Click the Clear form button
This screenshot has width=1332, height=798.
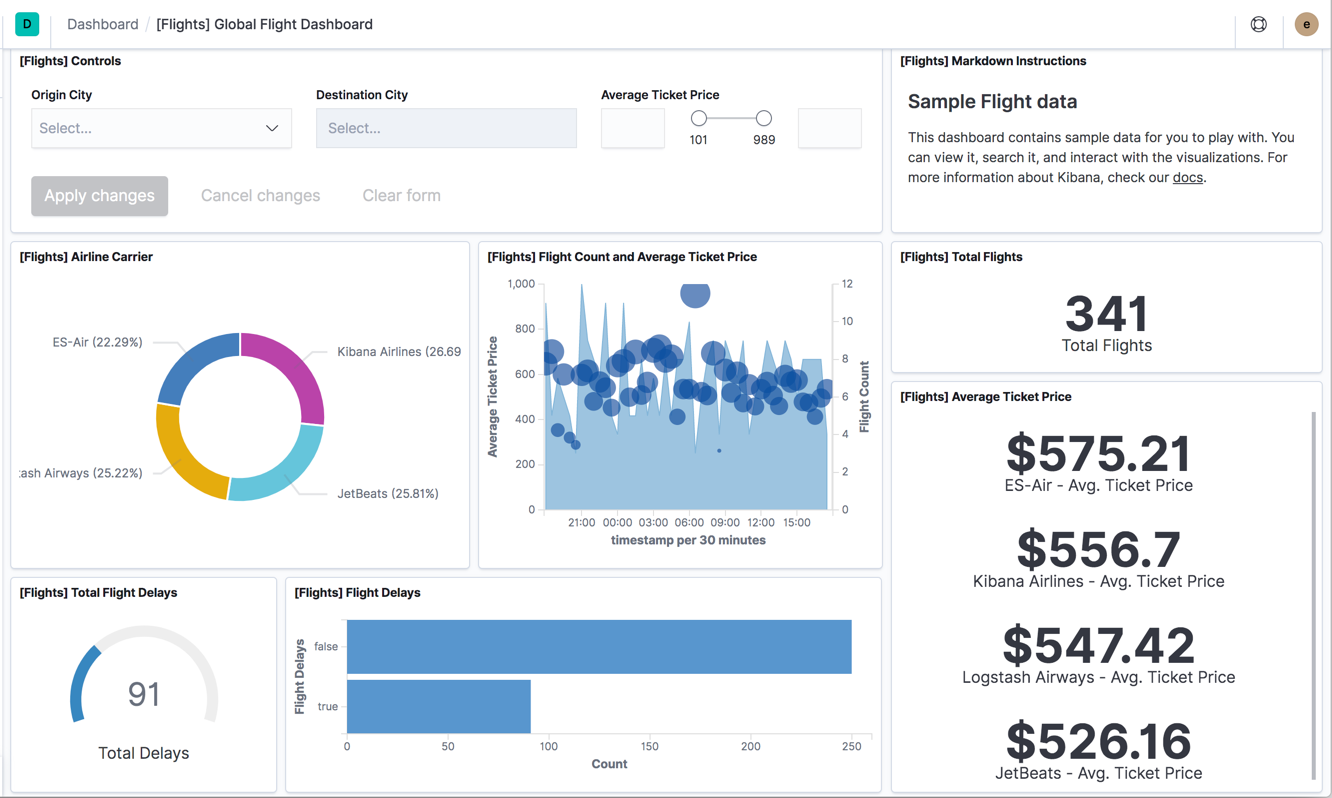pos(401,196)
